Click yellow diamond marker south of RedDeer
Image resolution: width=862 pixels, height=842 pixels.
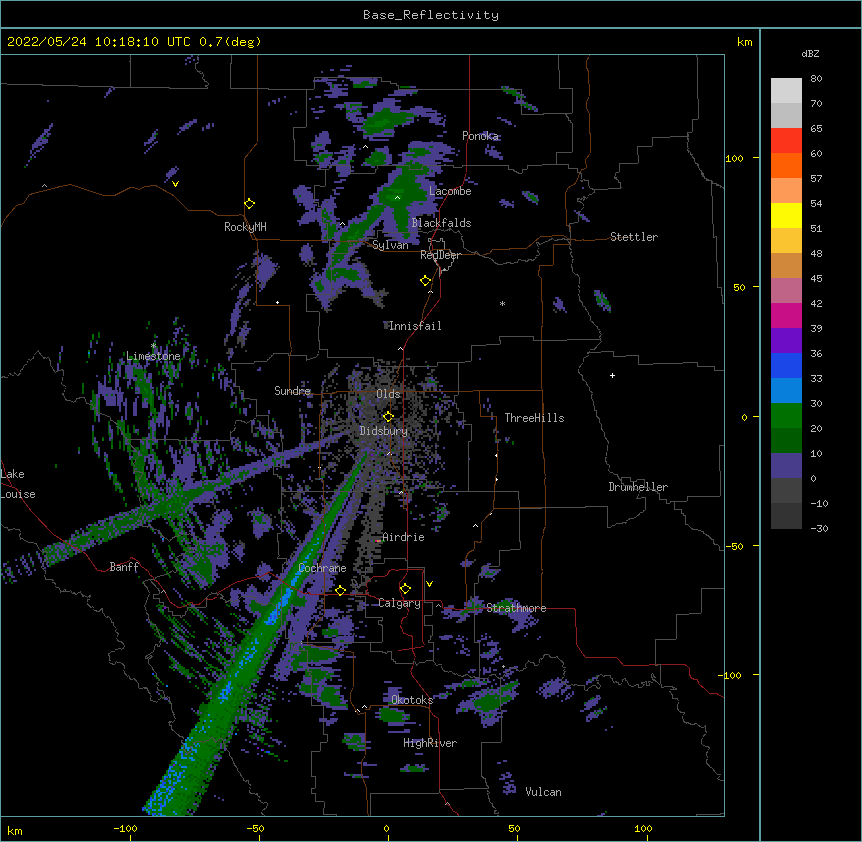tap(425, 281)
